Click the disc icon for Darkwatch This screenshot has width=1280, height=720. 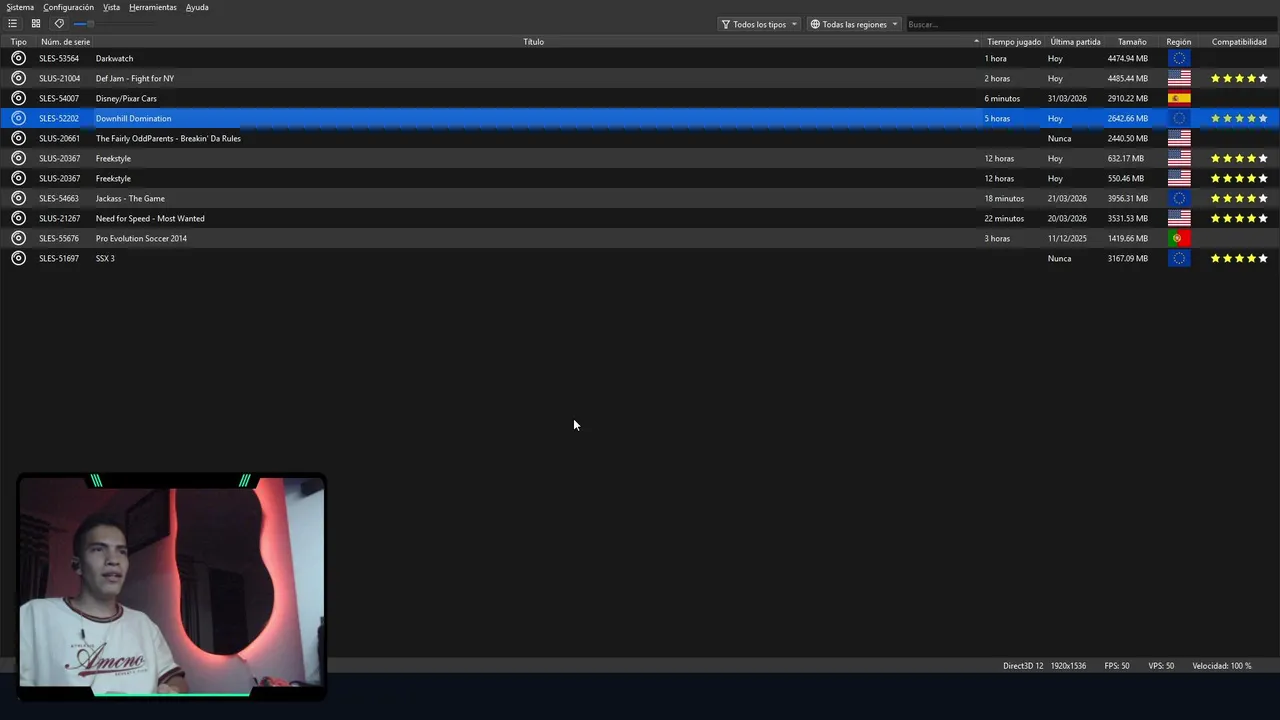(x=18, y=58)
